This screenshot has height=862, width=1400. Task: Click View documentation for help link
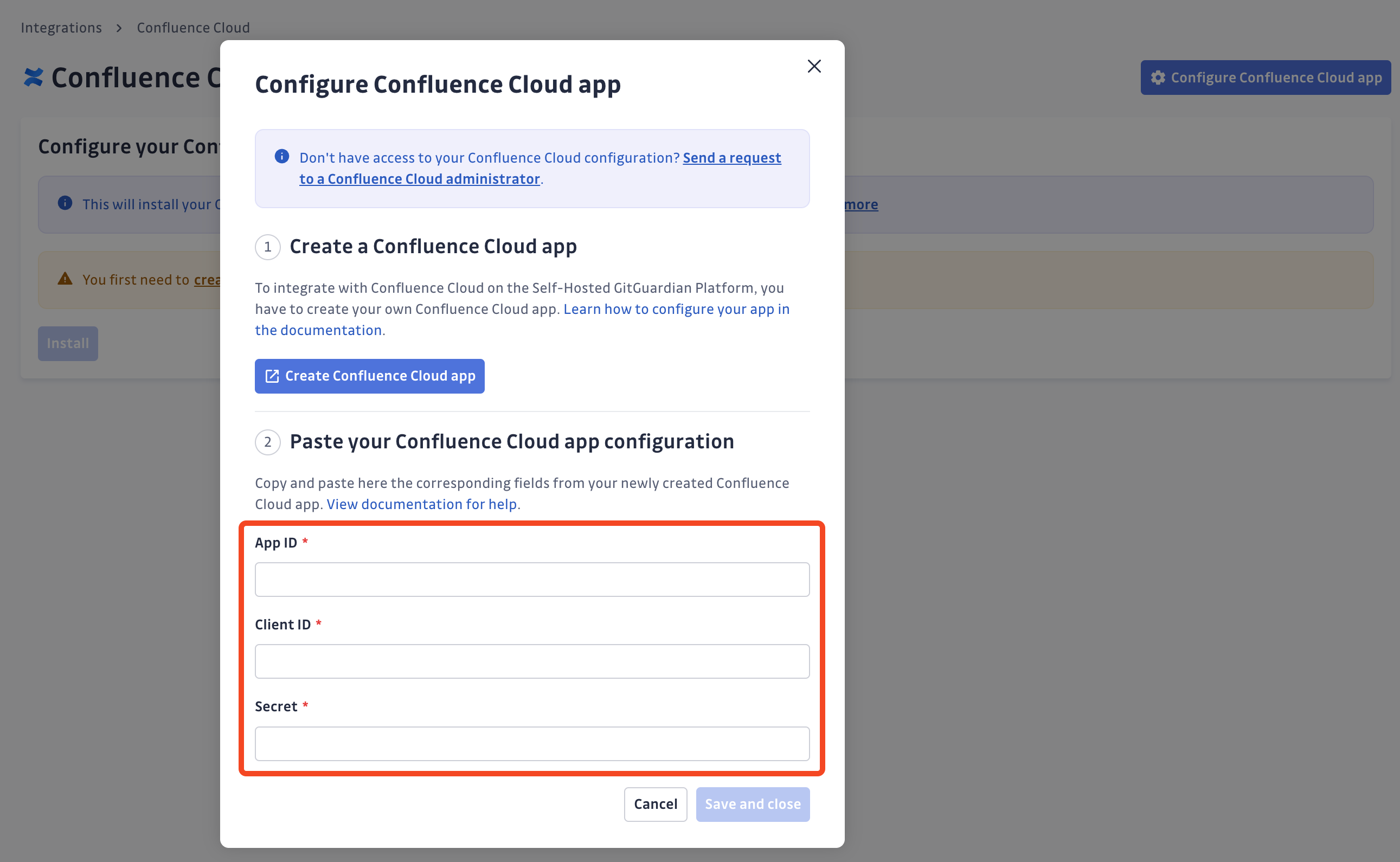421,504
